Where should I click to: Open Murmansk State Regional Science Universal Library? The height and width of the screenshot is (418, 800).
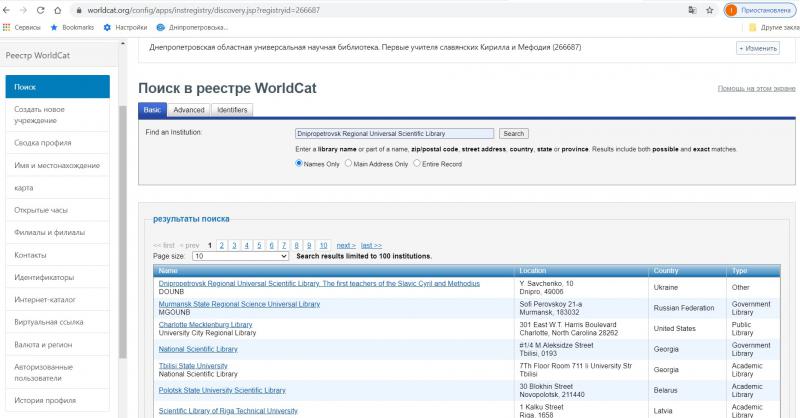pyautogui.click(x=239, y=304)
